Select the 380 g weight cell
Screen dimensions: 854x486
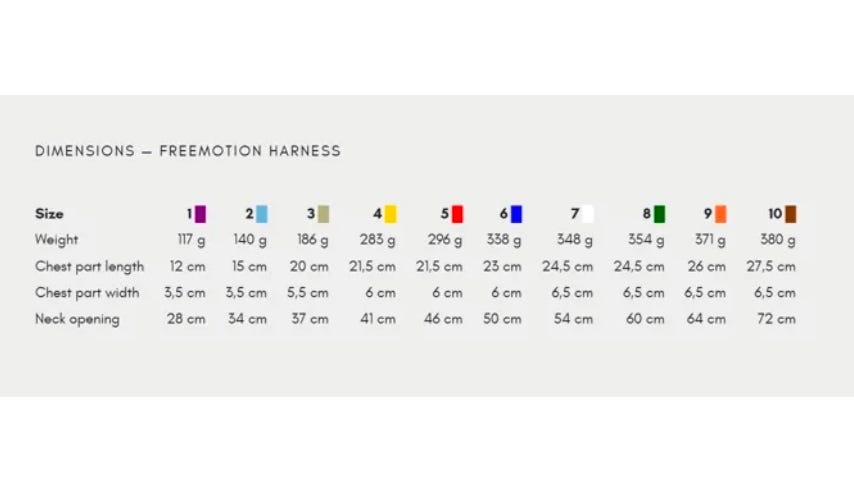[x=778, y=240]
